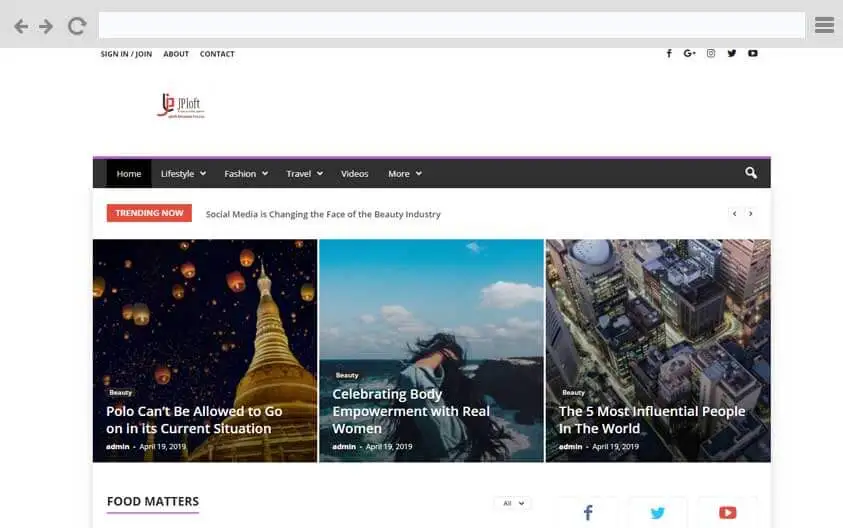Open the YouTube icon in top bar

click(x=753, y=54)
